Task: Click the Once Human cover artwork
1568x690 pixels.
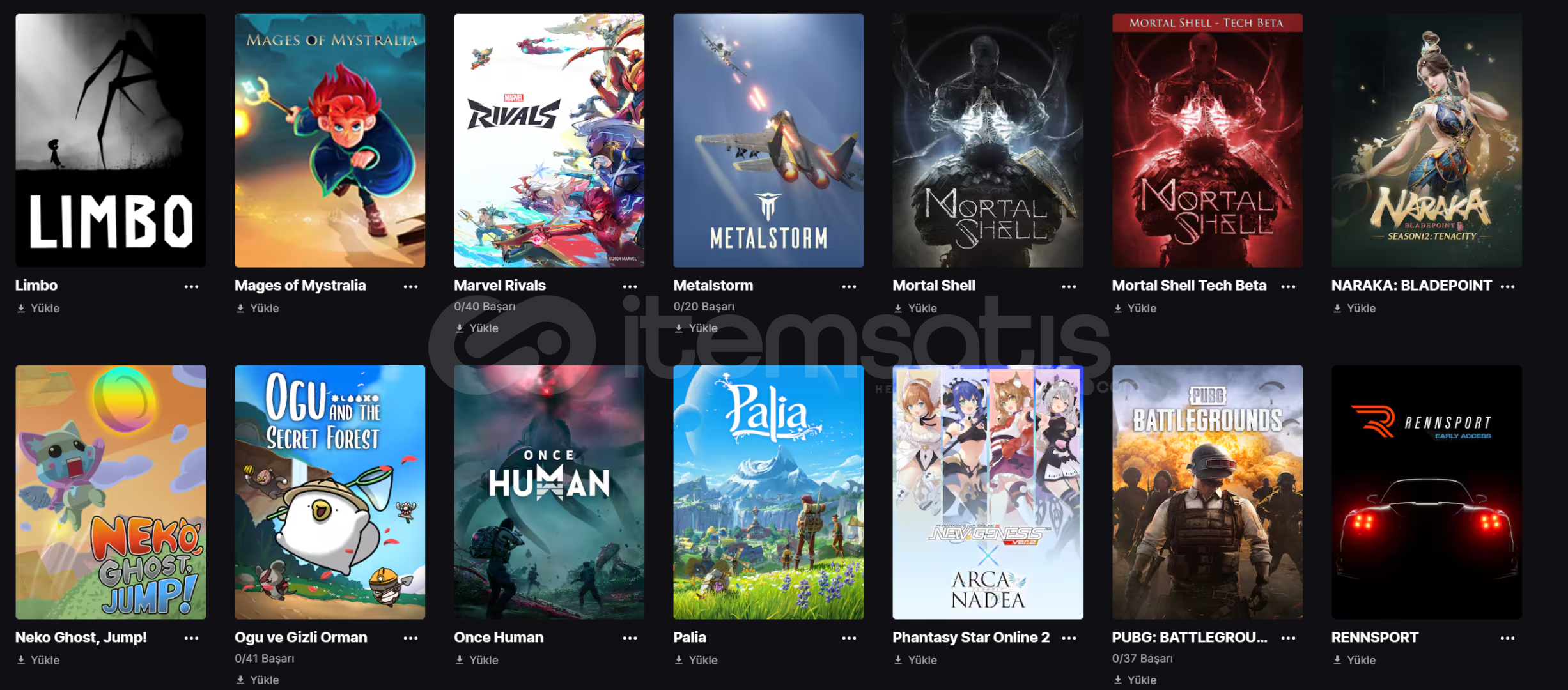Action: (549, 492)
